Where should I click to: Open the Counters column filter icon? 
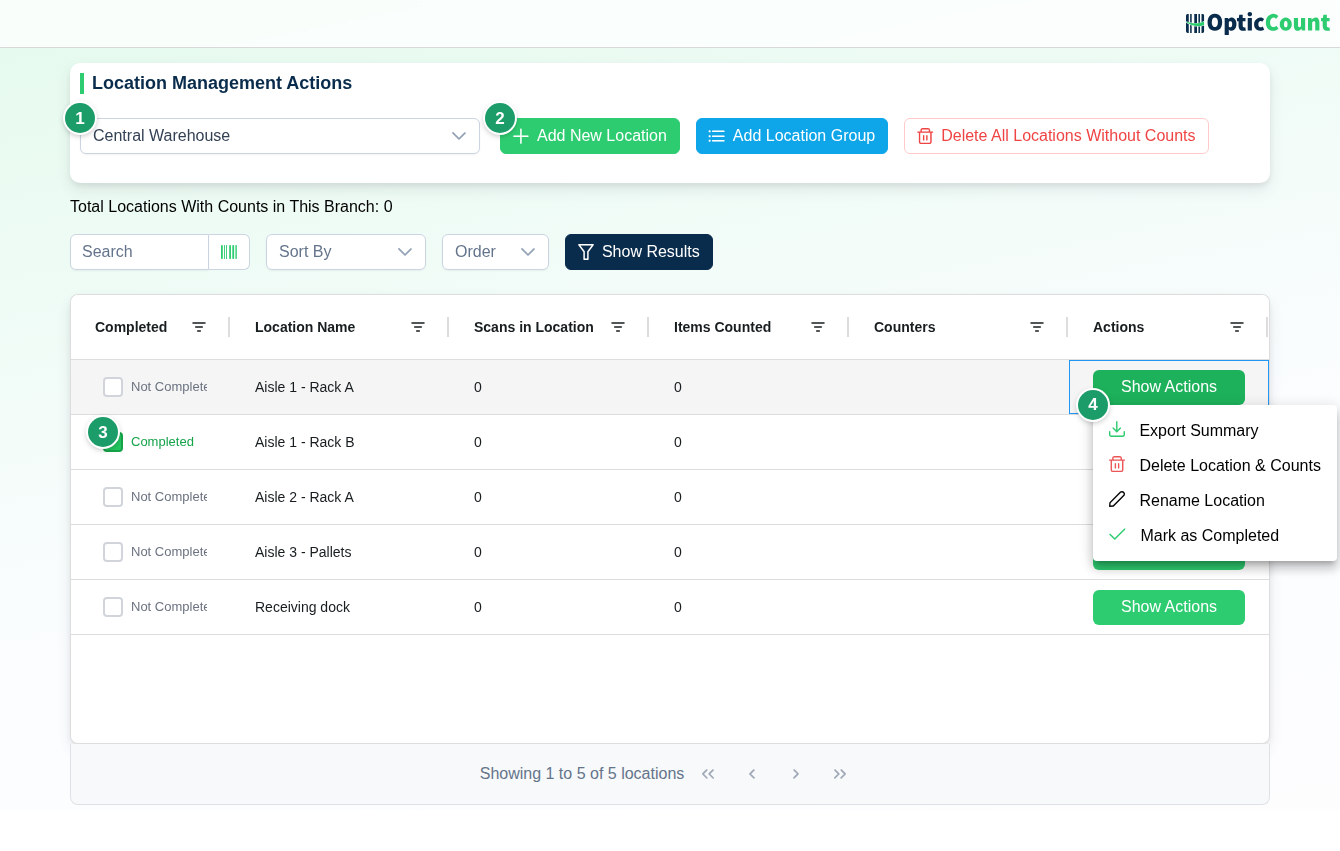pyautogui.click(x=1037, y=327)
